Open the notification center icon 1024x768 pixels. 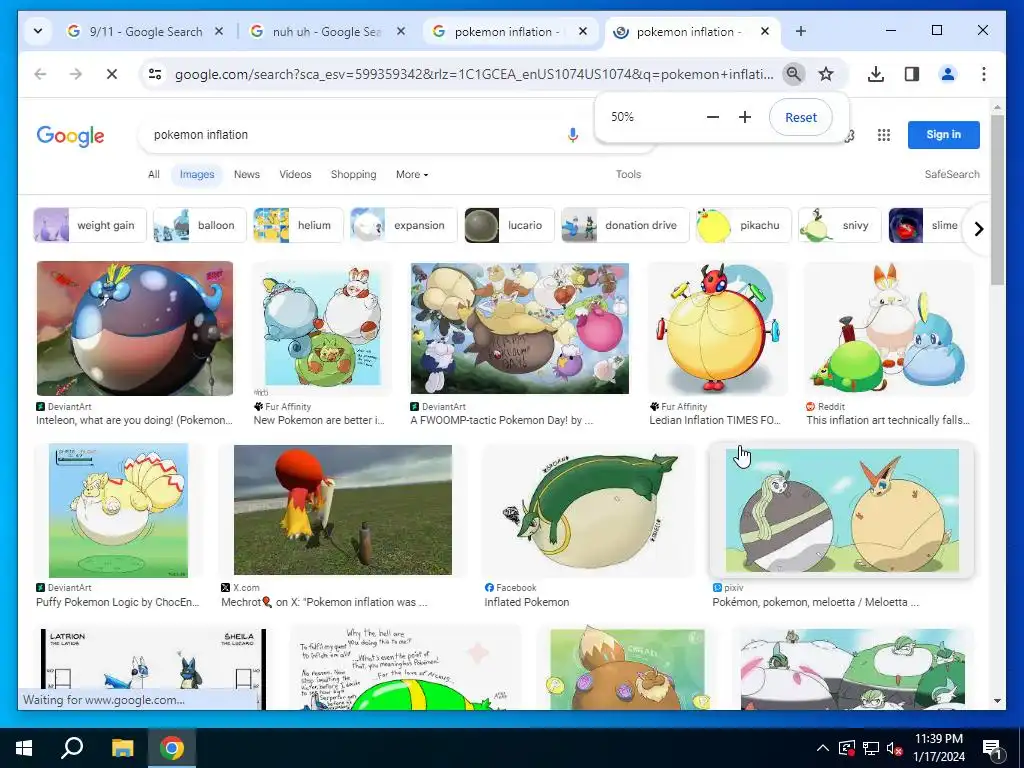pos(992,749)
